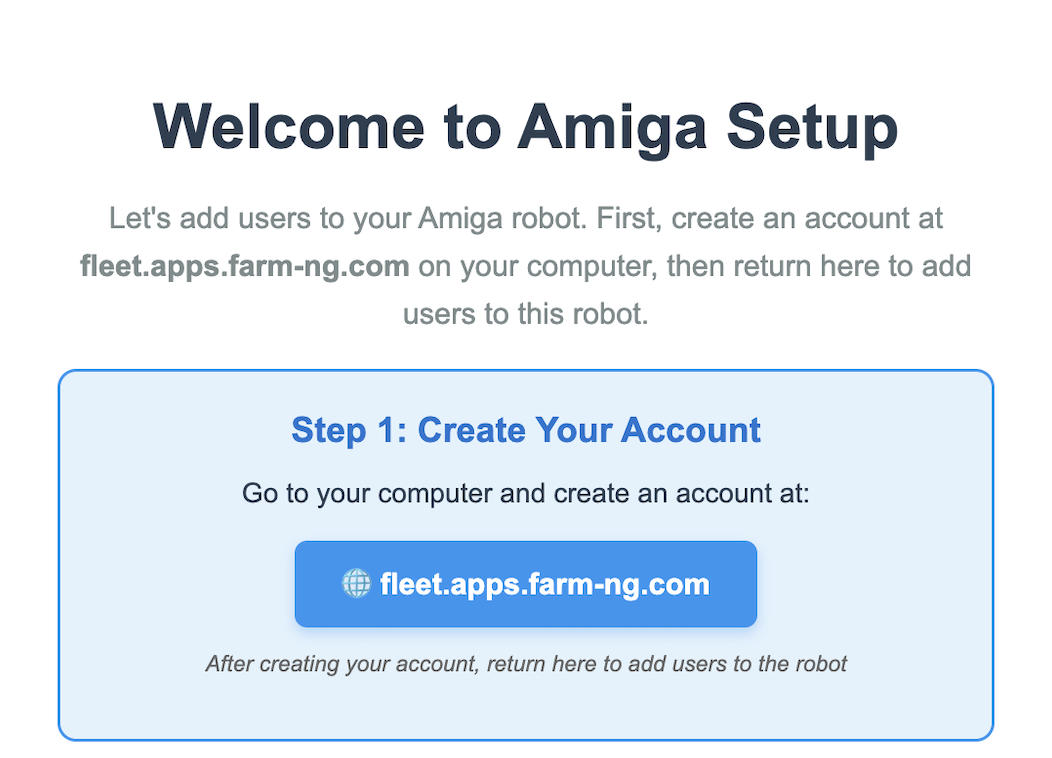Click the bold fleet.apps.farm-ng.com text in intro
The width and height of the screenshot is (1052, 758).
click(245, 267)
